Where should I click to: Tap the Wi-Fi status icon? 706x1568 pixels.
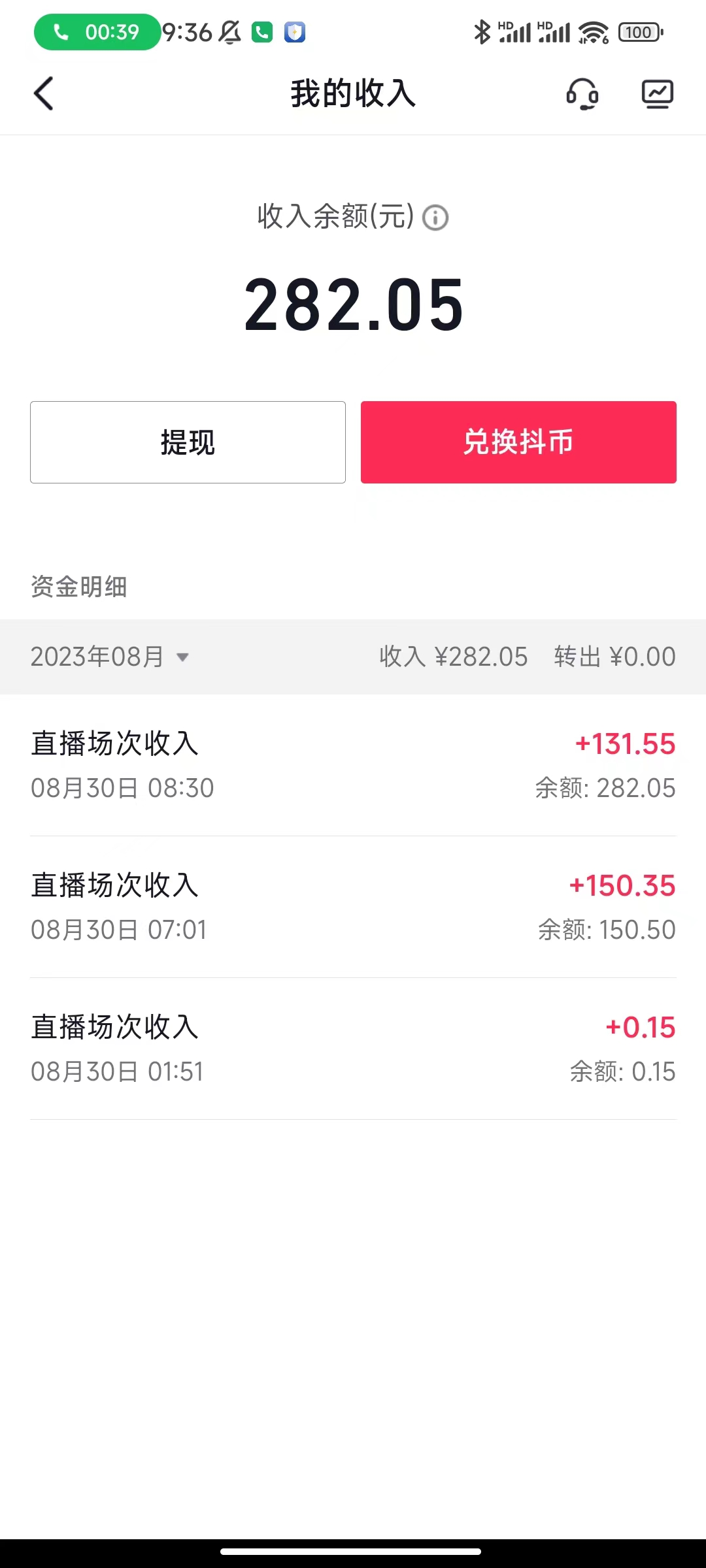click(593, 32)
